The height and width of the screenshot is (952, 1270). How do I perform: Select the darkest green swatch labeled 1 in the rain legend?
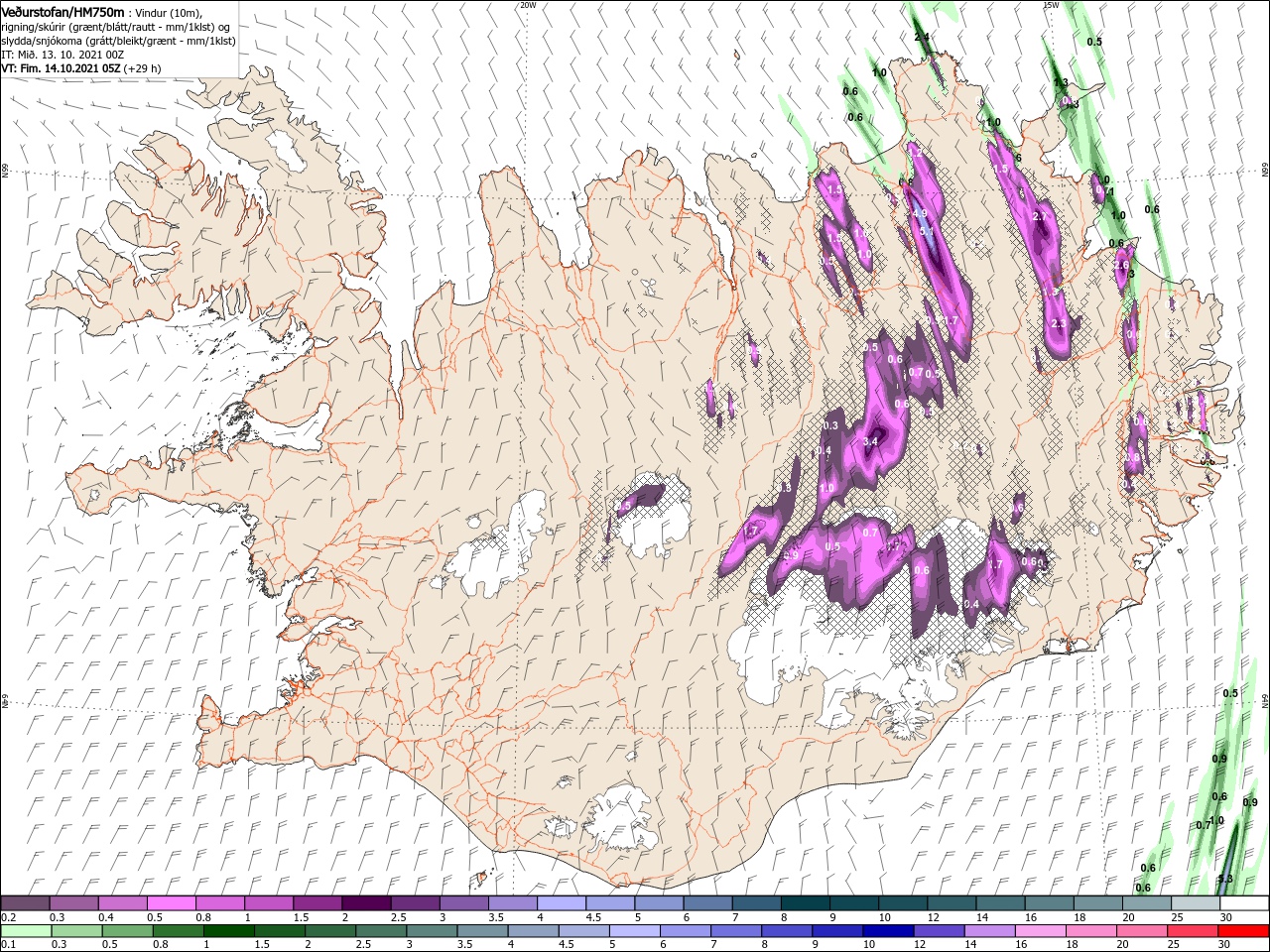pyautogui.click(x=229, y=931)
